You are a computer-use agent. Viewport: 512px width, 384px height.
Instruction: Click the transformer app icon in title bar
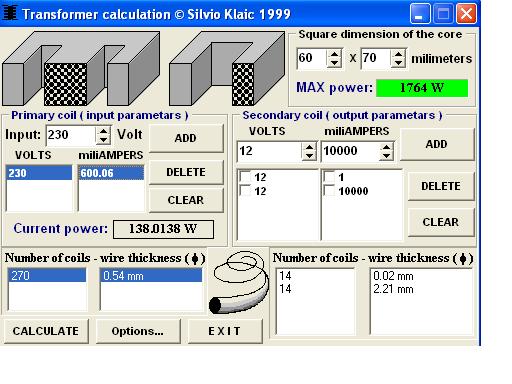[x=10, y=13]
